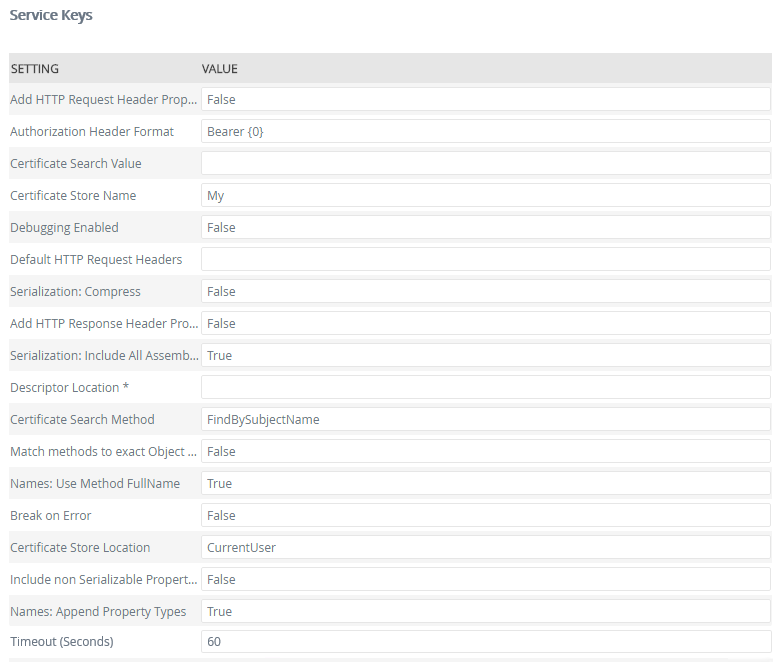This screenshot has height=662, width=773.
Task: Edit the Certificate Store Location field
Action: point(486,548)
